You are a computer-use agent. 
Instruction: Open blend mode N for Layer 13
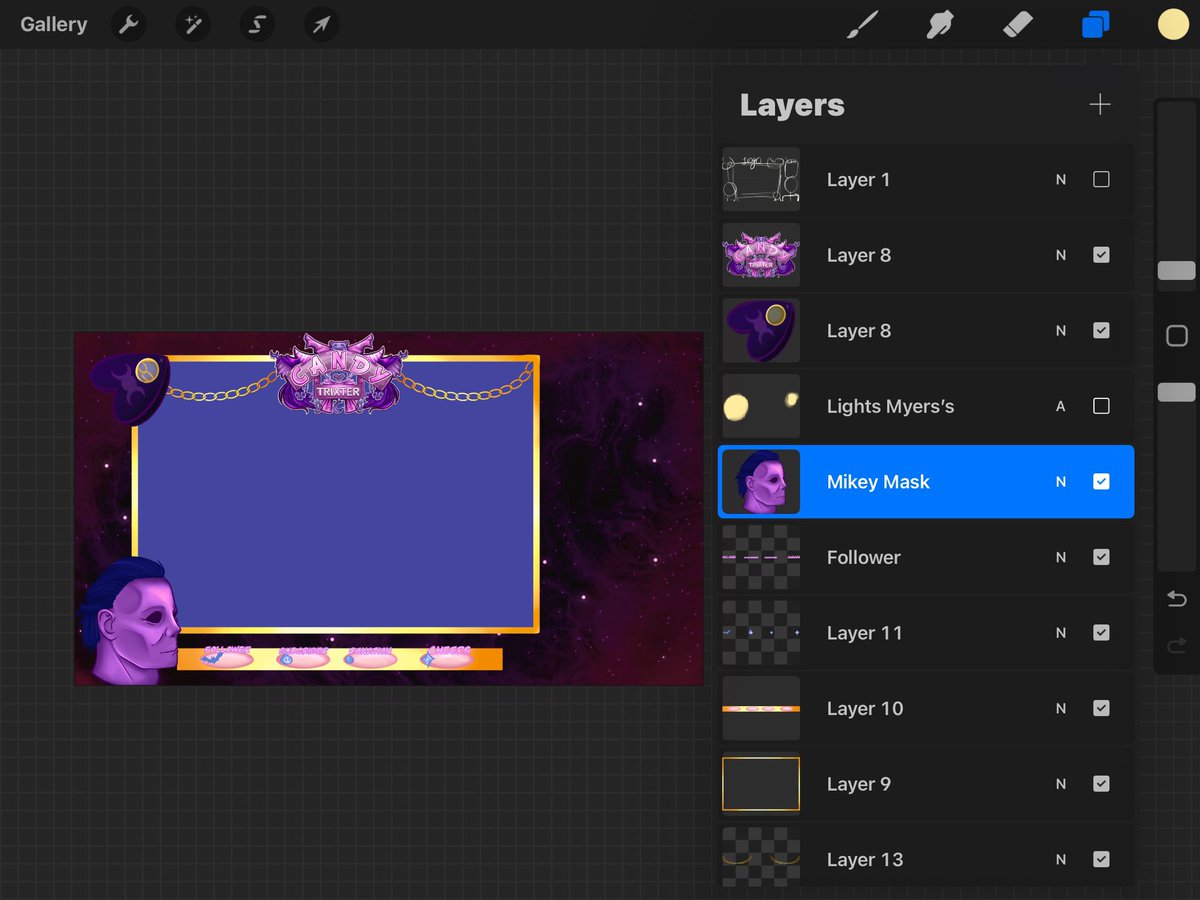pos(1061,859)
